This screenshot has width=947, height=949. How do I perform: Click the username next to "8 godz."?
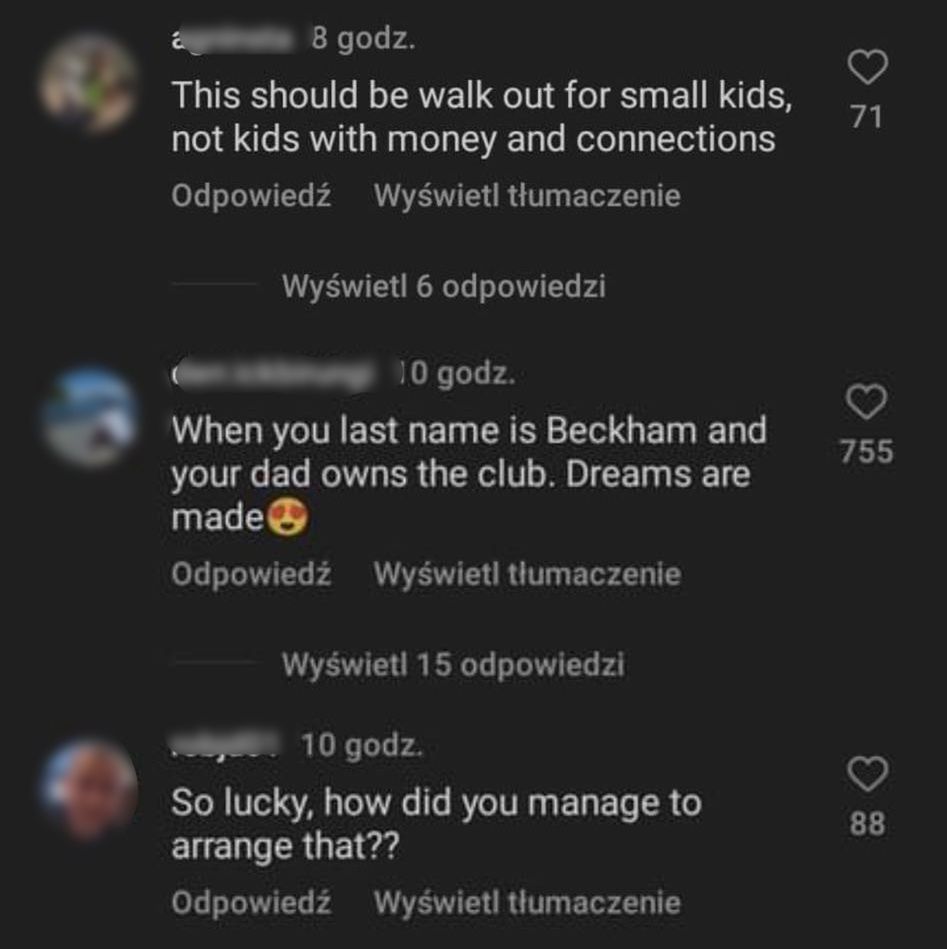click(x=236, y=40)
